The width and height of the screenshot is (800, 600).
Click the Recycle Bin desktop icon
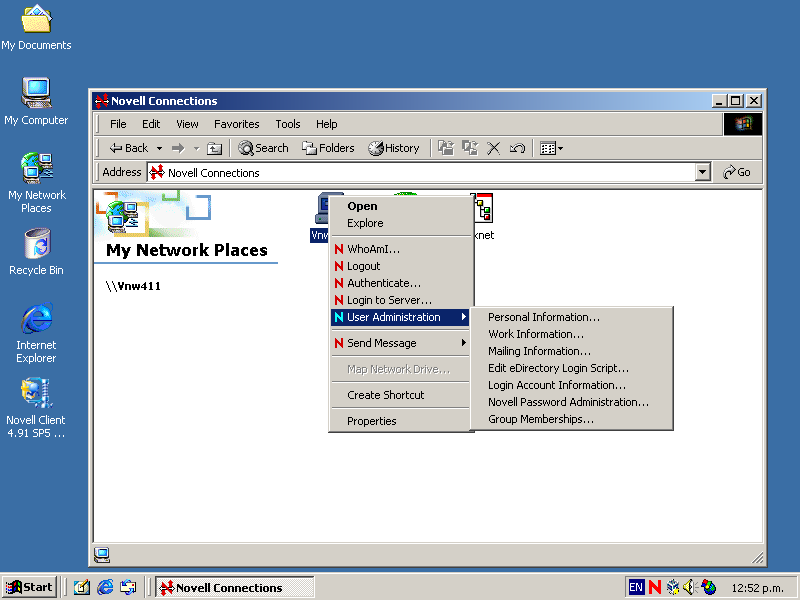tap(36, 252)
